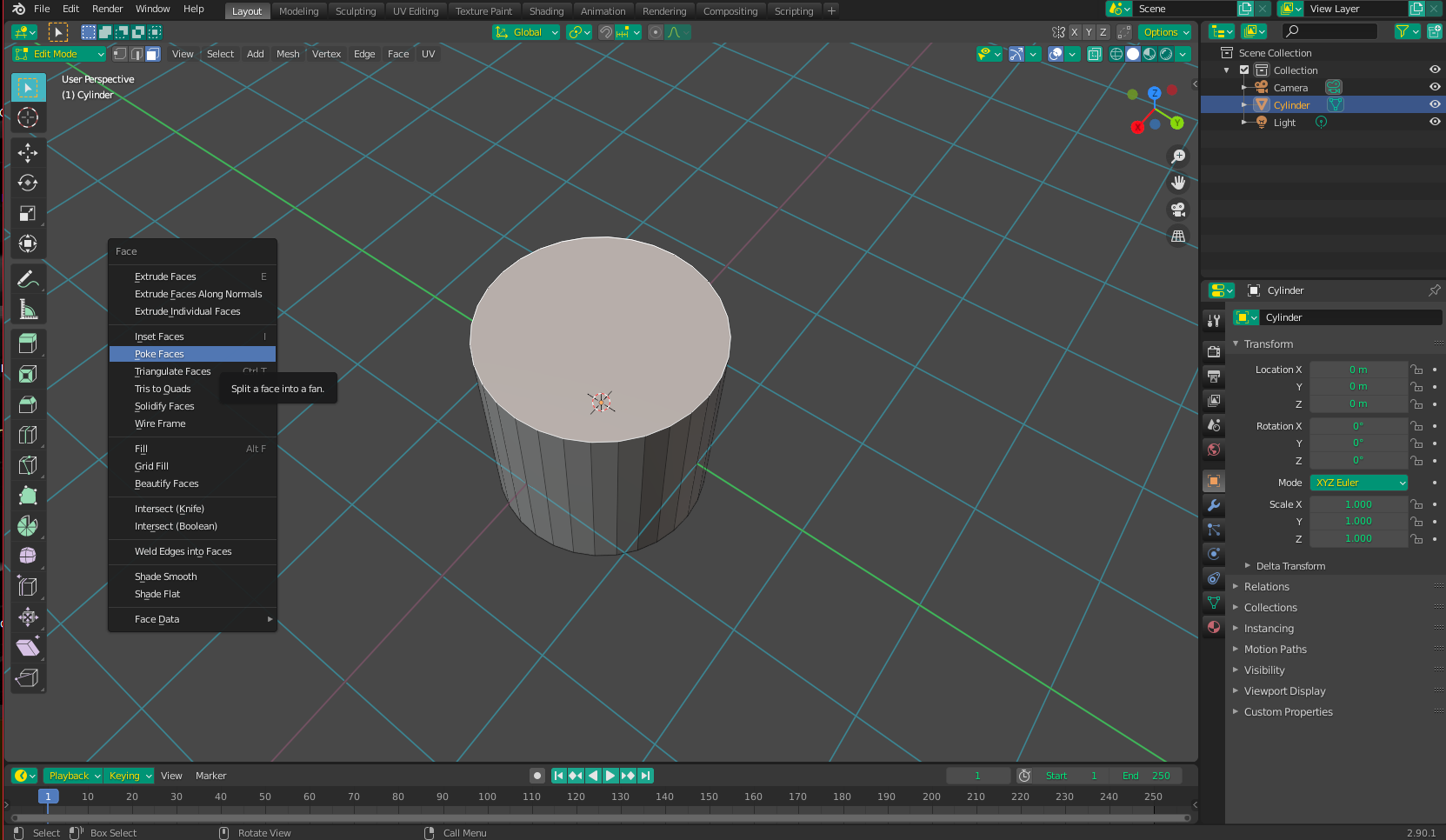
Task: Open the Options dropdown
Action: 1165,32
